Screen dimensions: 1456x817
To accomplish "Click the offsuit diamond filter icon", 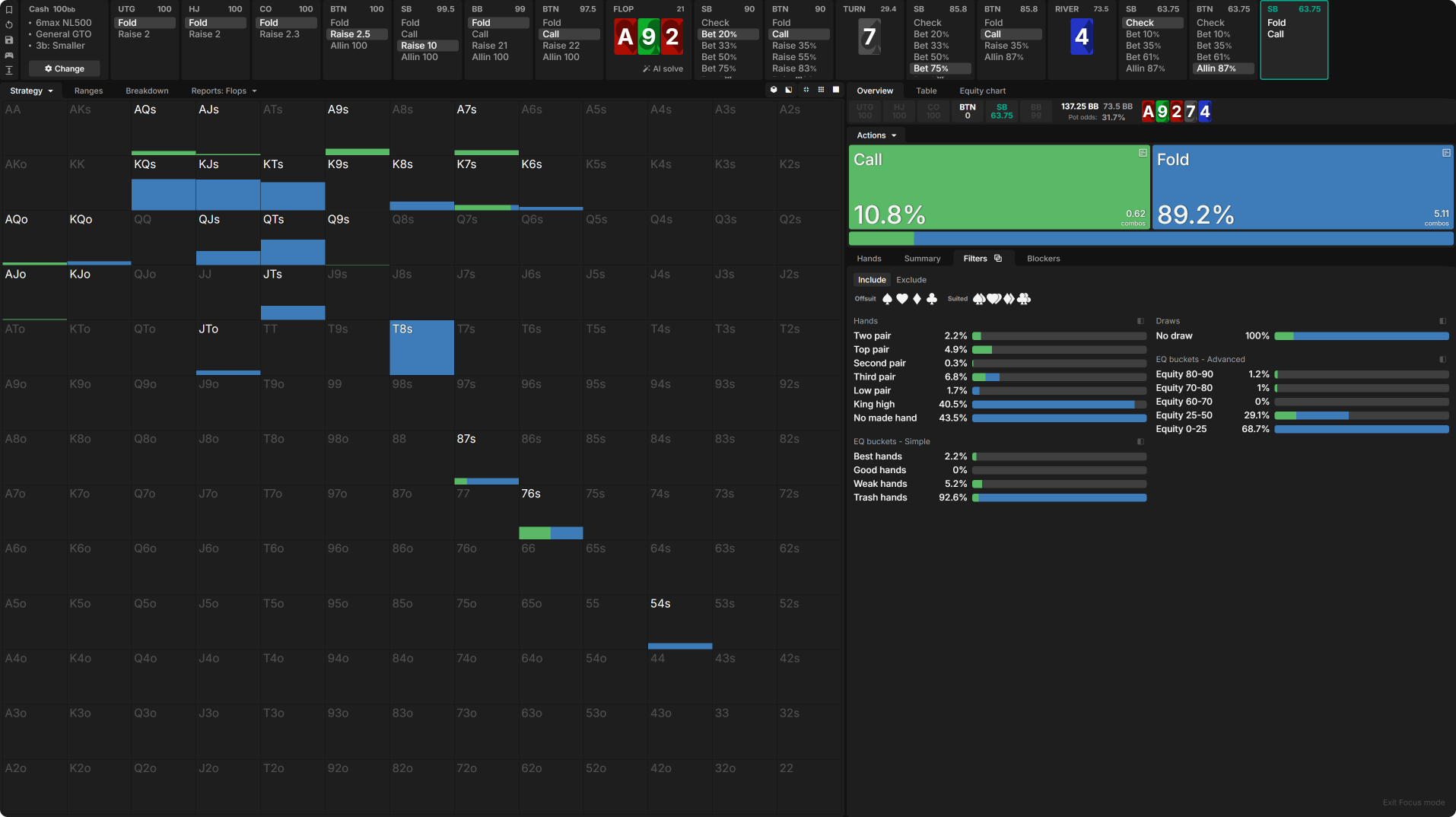I will [917, 299].
